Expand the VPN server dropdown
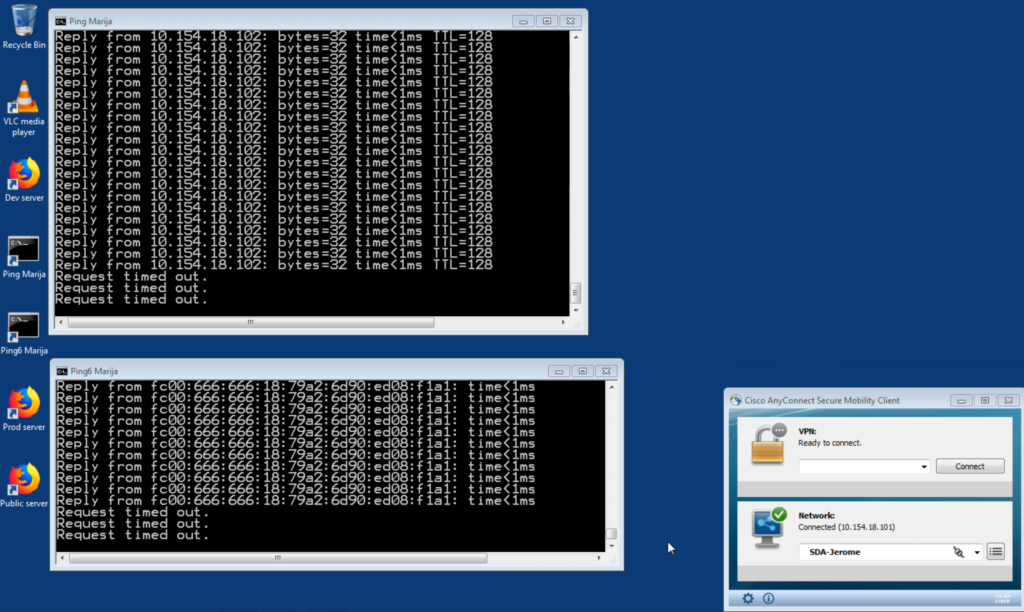The image size is (1024, 612). 924,466
